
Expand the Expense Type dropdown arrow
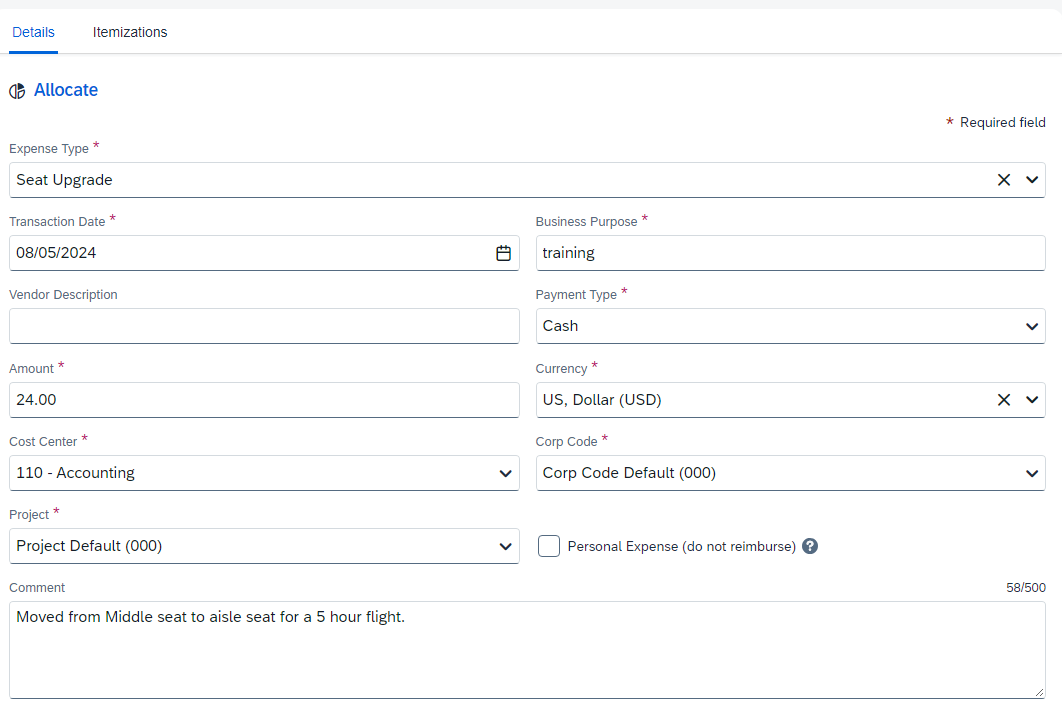point(1032,180)
